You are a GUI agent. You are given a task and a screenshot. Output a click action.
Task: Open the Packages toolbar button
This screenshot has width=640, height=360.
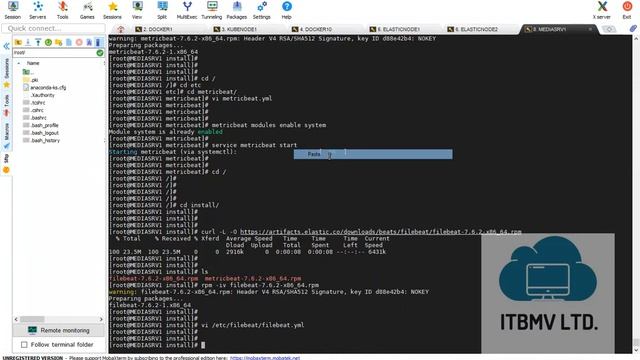(237, 10)
